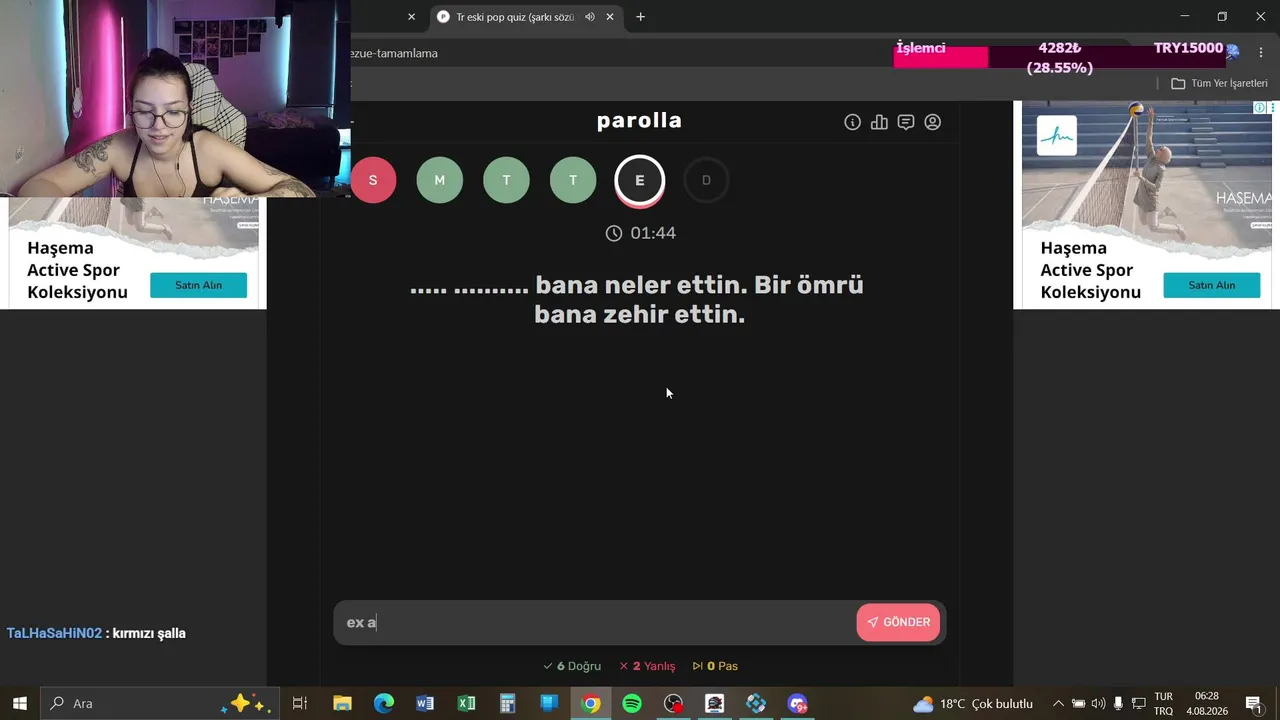Open the clock and date 06:28
1280x720 pixels.
point(1207,704)
